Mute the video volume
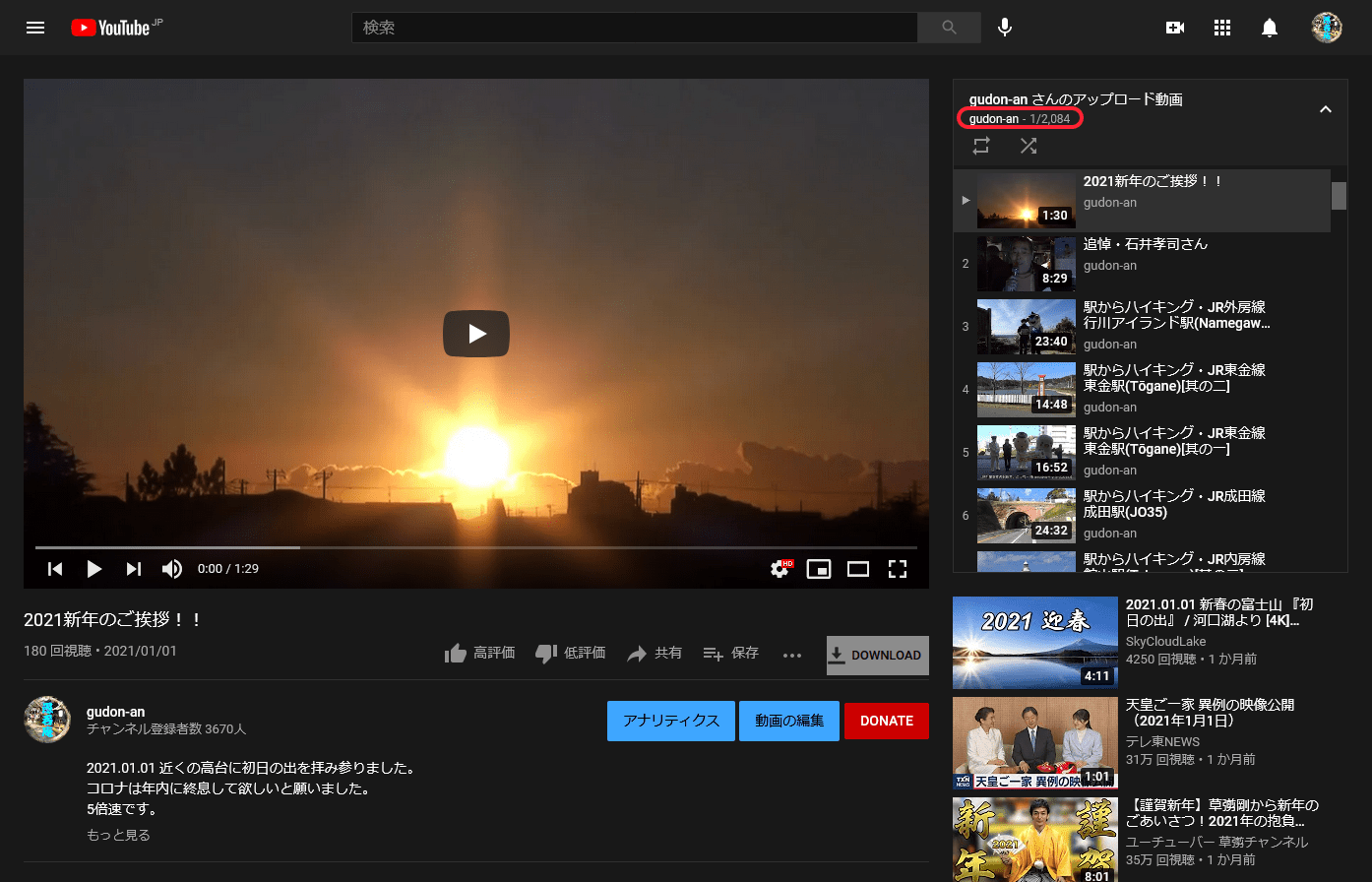1372x882 pixels. [172, 569]
